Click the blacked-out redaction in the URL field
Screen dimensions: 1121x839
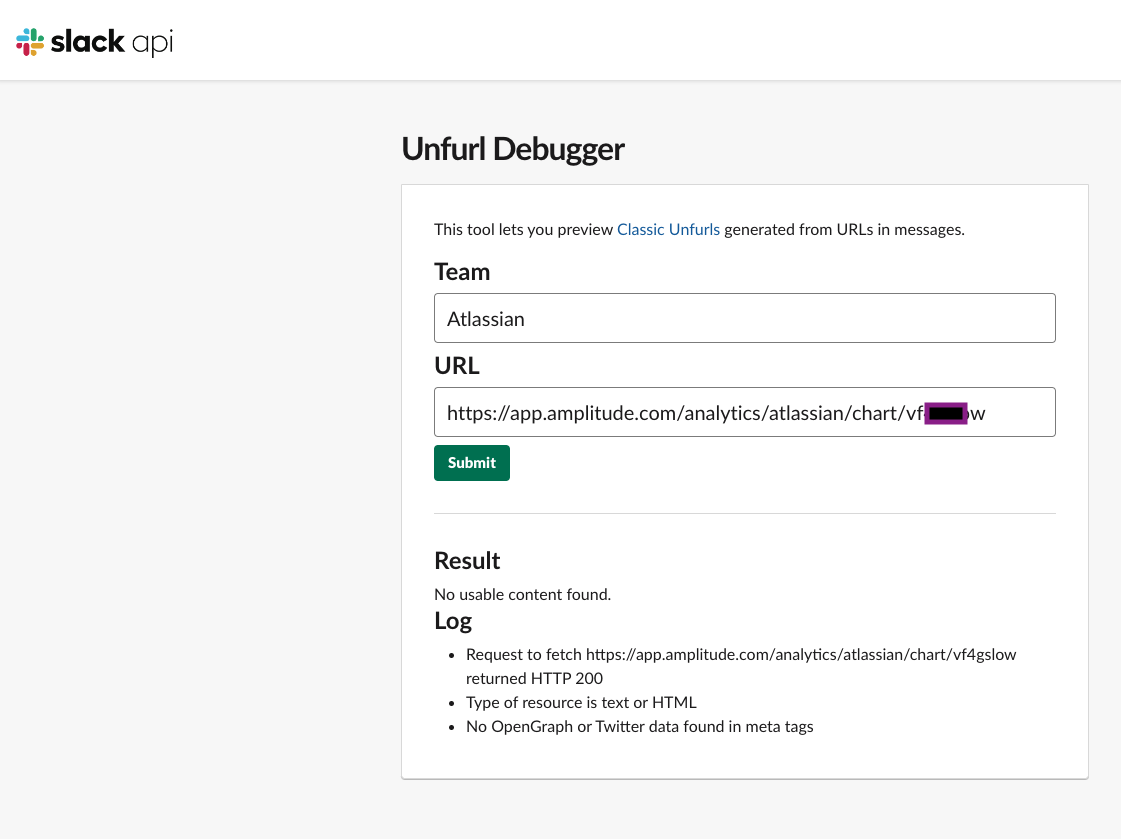click(946, 413)
